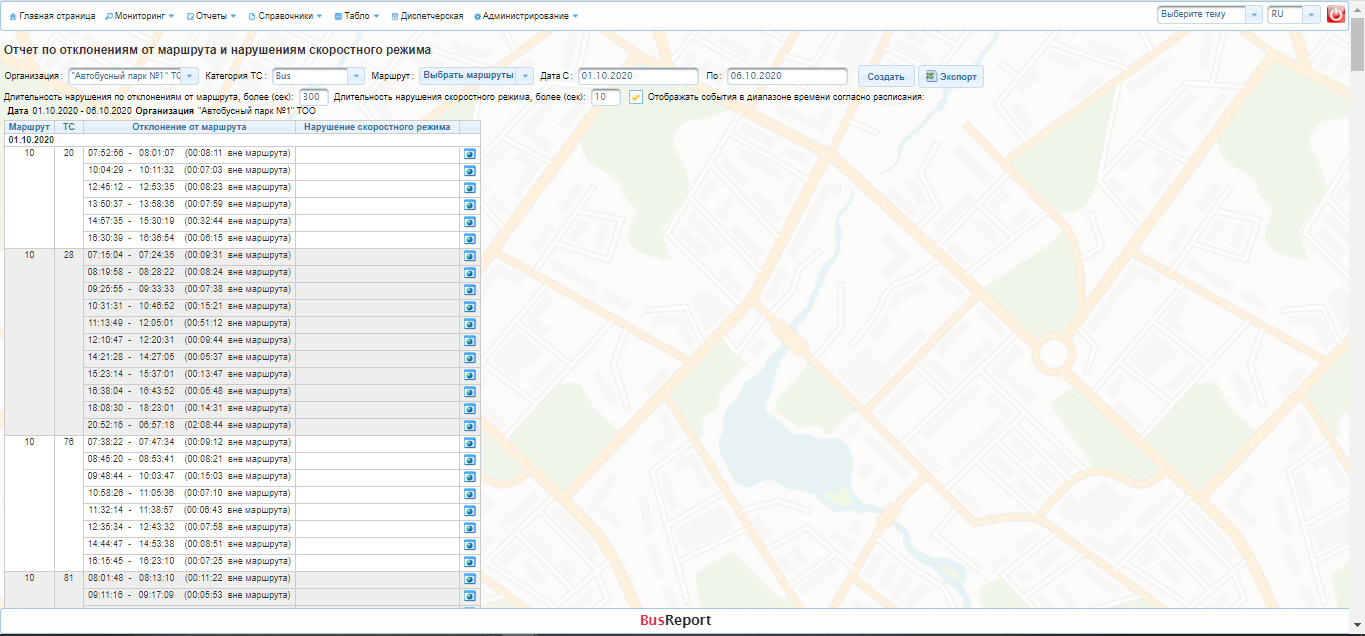Show map for the 11:13:49 deviation row
Screen dimensions: 1365x636
(x=470, y=324)
